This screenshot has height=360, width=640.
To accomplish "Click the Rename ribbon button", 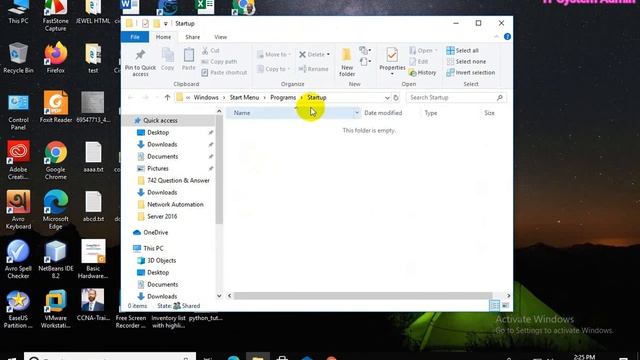I will 313,69.
